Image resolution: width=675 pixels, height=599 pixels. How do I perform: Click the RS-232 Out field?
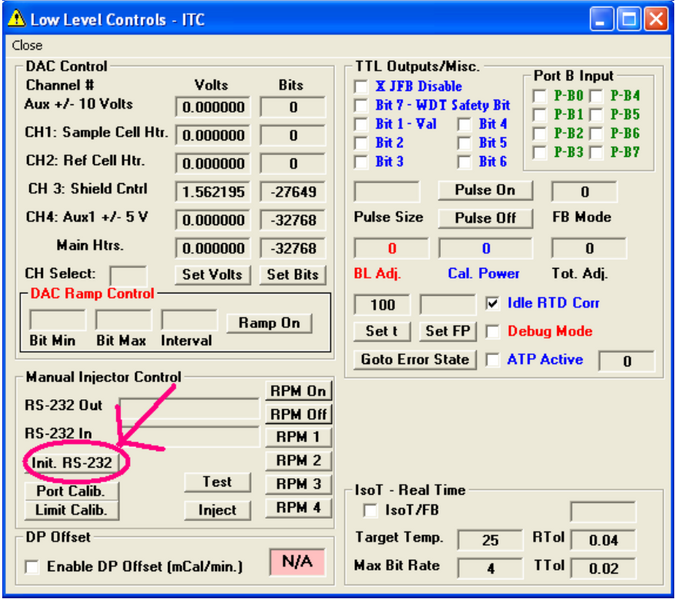pos(189,408)
